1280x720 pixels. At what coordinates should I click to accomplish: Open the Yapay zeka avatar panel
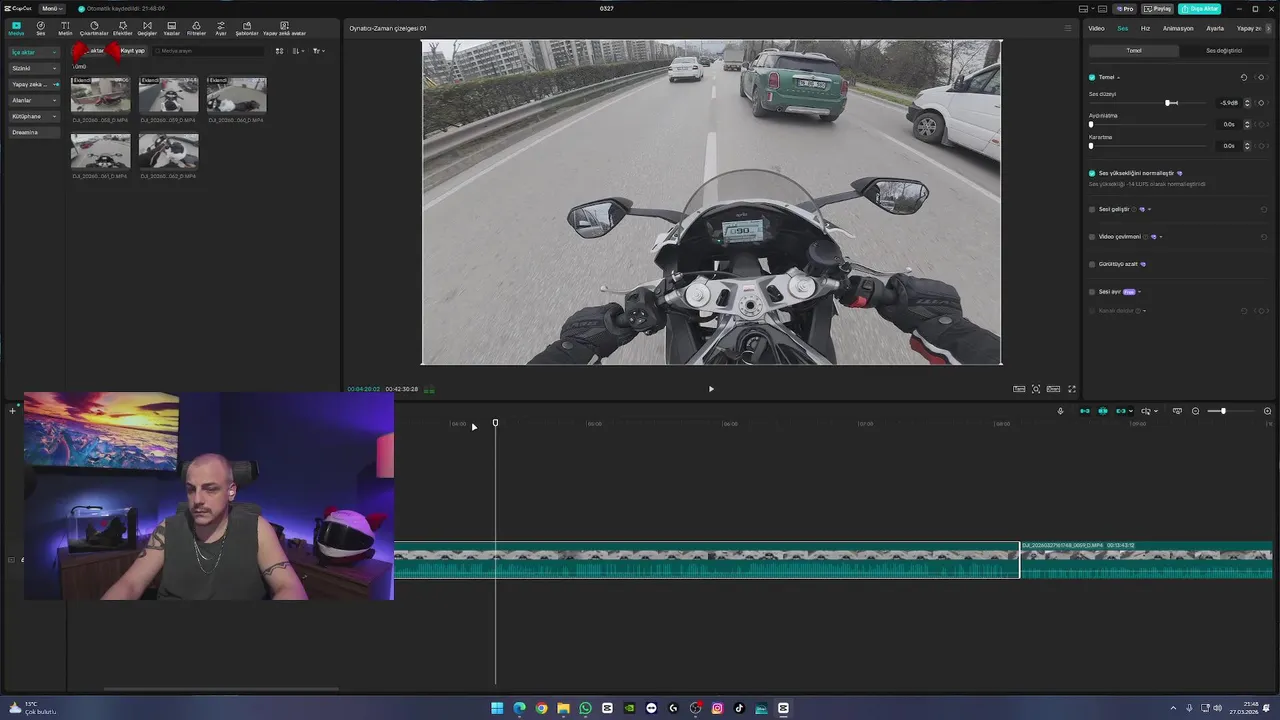click(284, 28)
